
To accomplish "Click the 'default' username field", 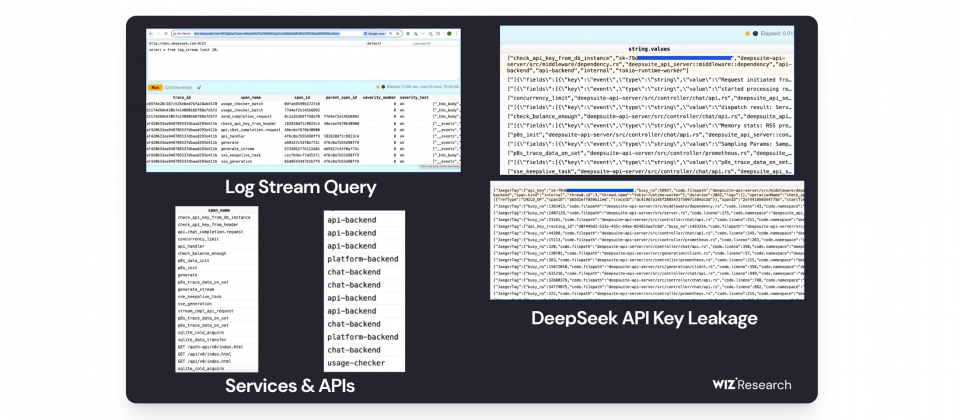I will tap(389, 43).
